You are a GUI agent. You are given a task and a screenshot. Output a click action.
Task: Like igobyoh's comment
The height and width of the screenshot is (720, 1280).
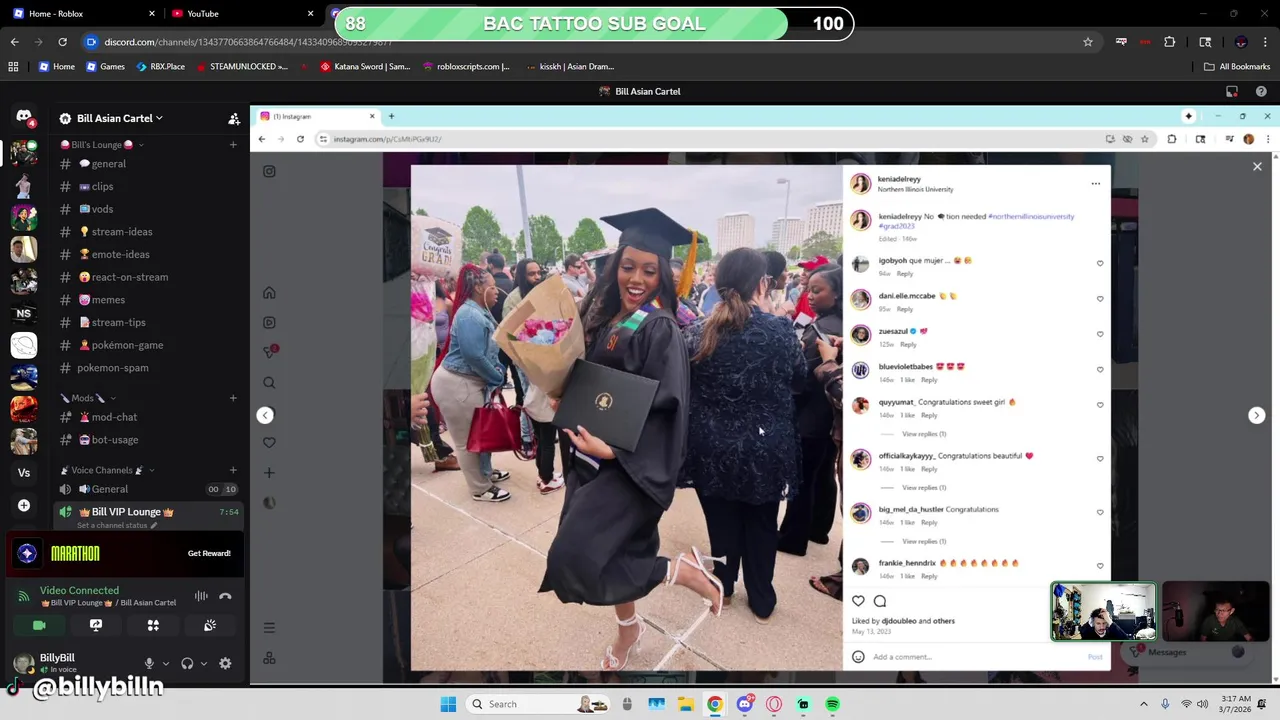tap(1100, 264)
